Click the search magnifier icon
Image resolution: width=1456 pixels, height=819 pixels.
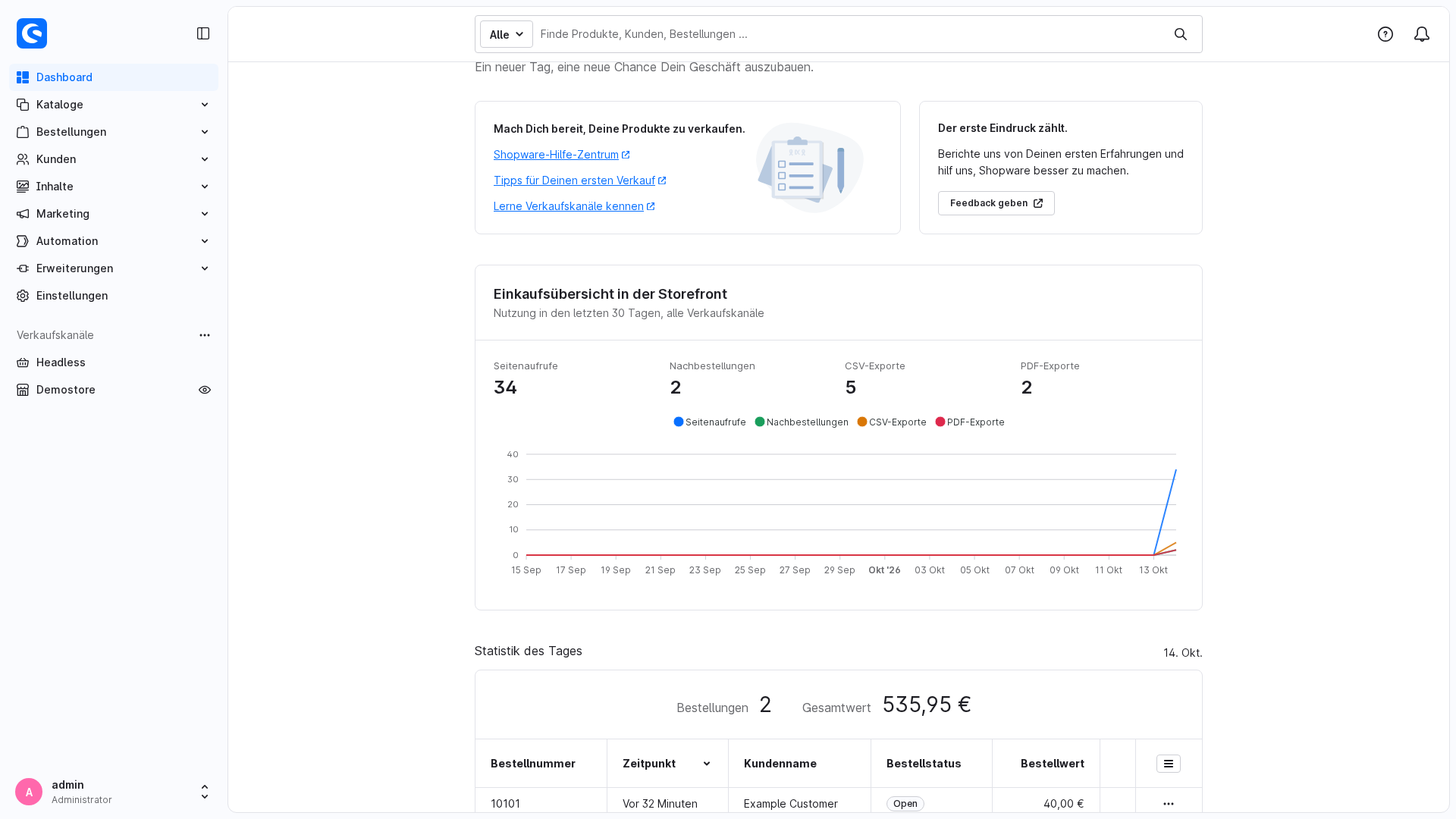[x=1181, y=34]
